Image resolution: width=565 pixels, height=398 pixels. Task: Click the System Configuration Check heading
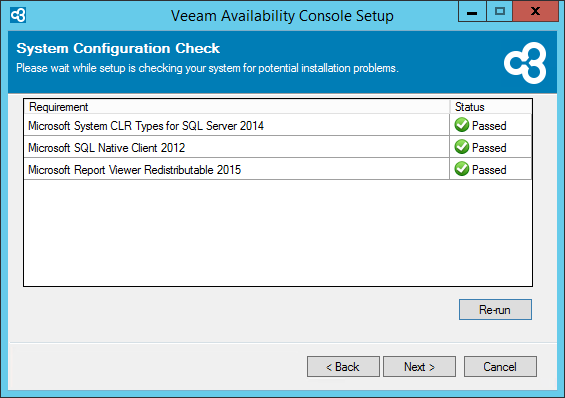click(118, 48)
